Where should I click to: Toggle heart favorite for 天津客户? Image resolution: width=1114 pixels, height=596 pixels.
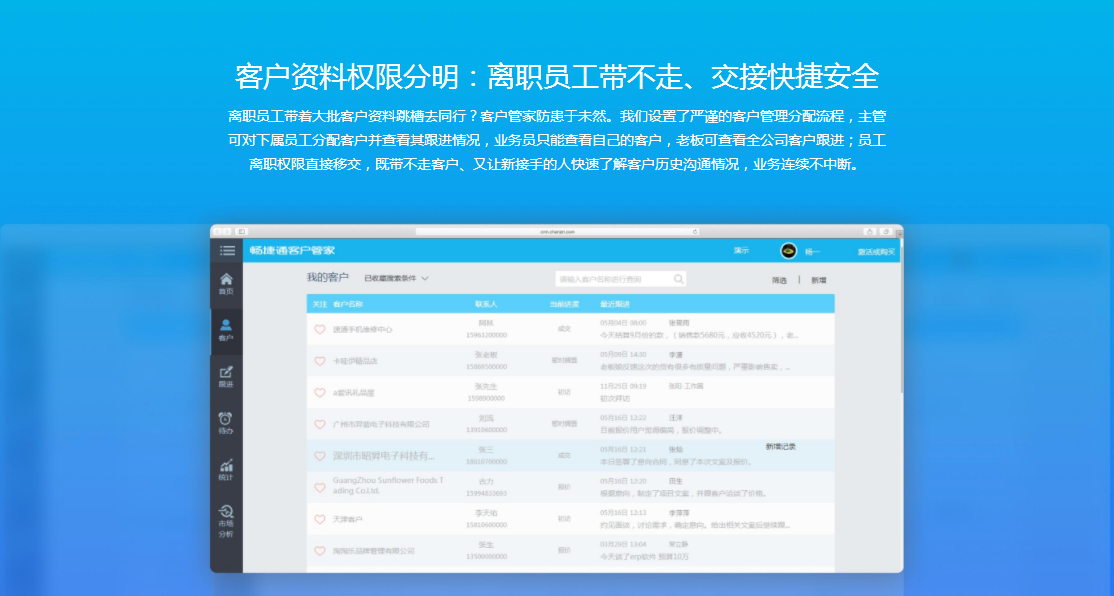click(320, 520)
